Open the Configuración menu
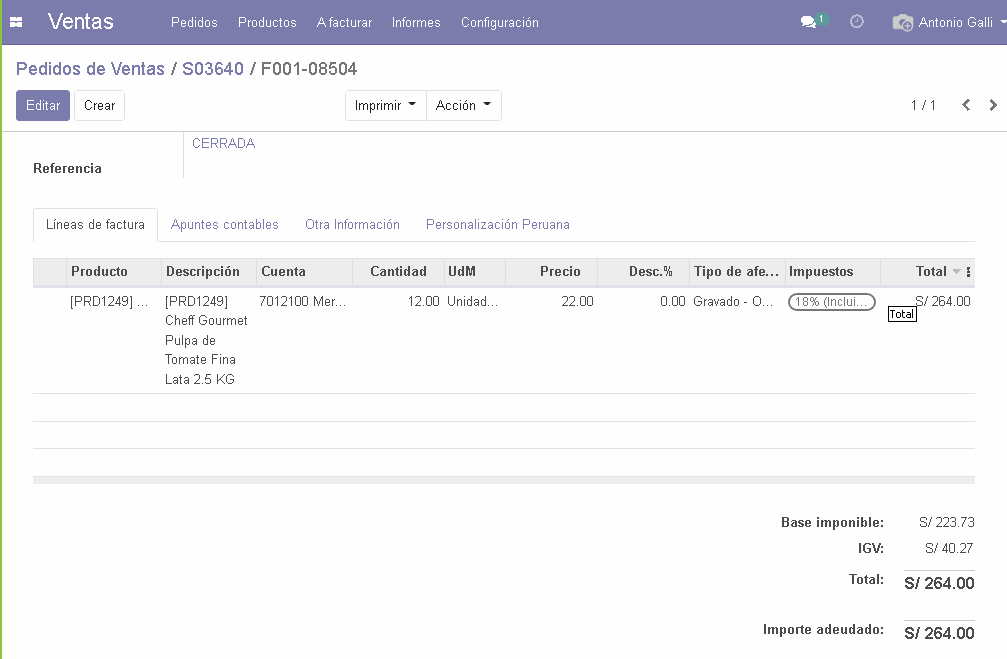The image size is (1007, 659). click(x=499, y=22)
